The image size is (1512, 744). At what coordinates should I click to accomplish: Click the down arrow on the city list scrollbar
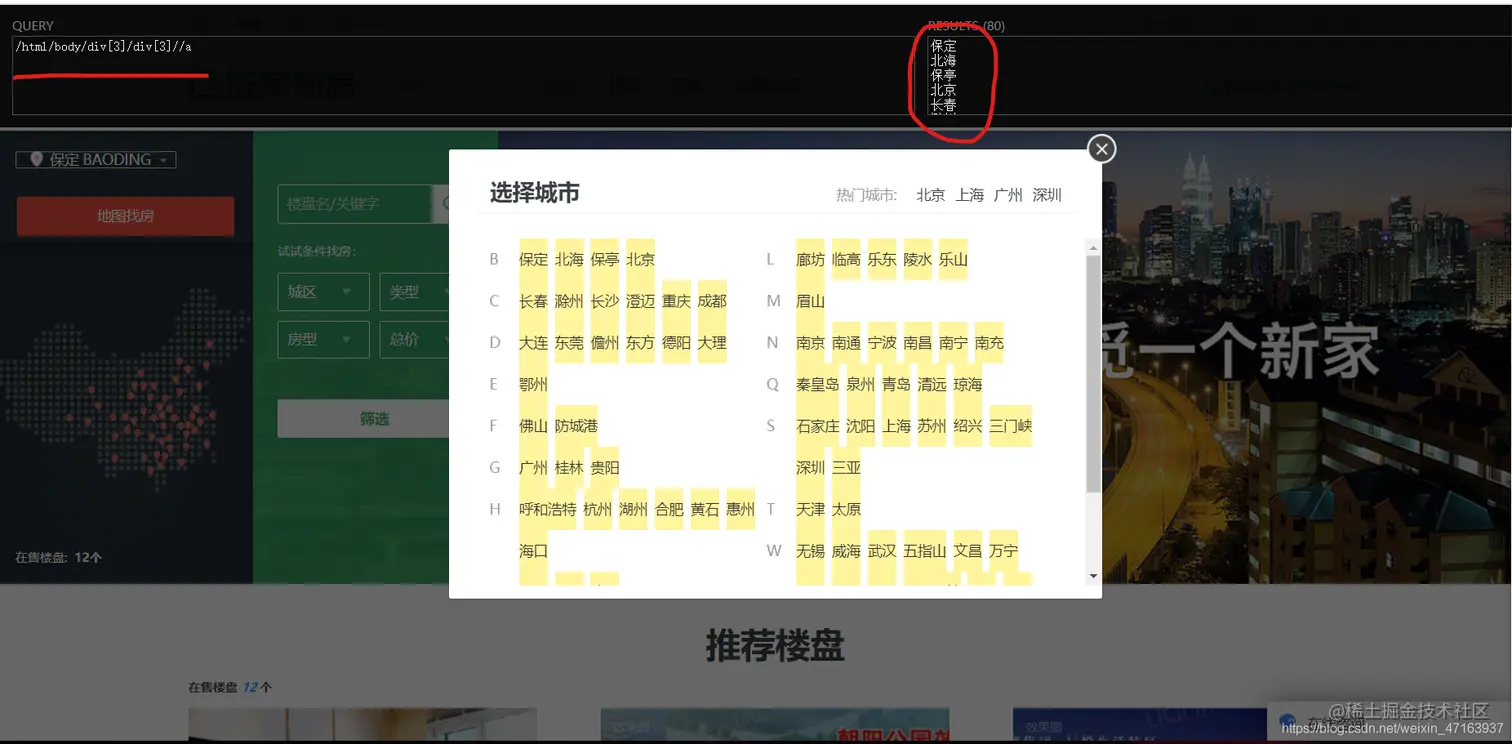(x=1092, y=576)
